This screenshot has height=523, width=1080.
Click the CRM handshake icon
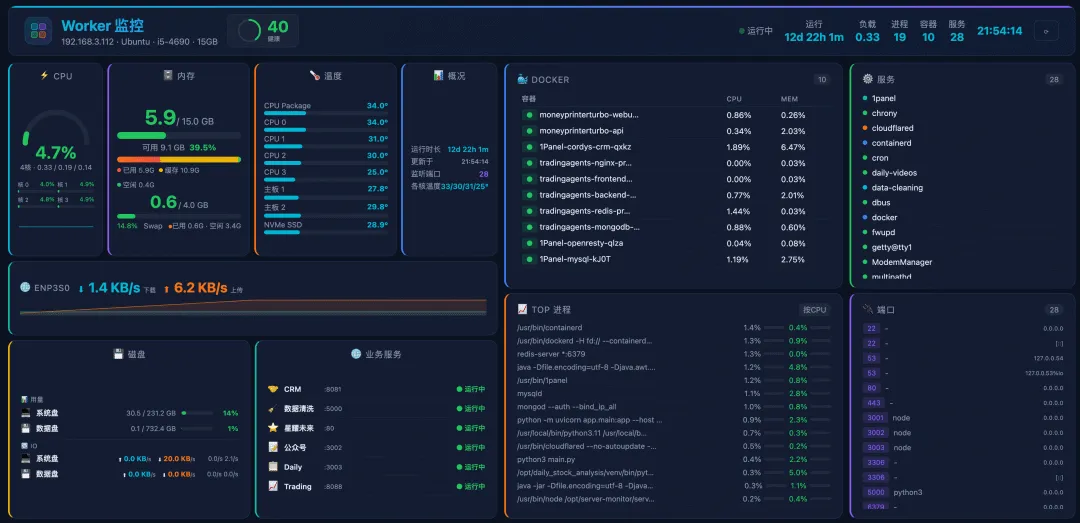[x=272, y=389]
